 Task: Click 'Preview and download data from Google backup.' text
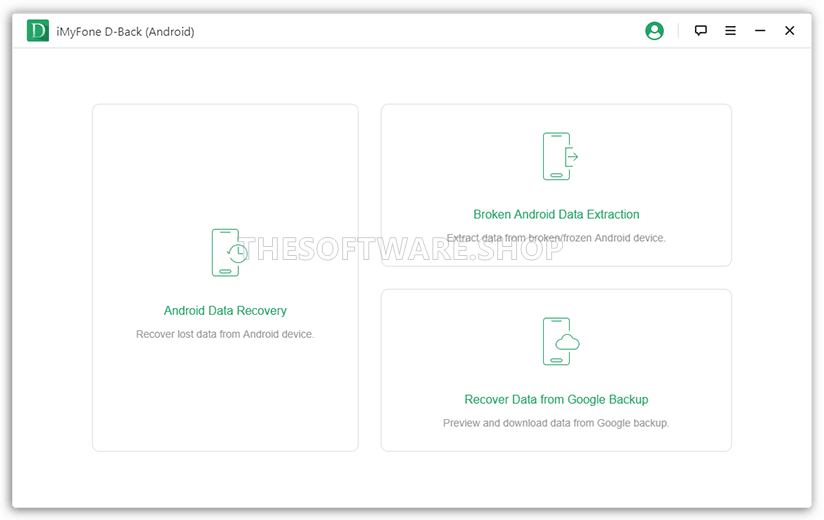(x=556, y=423)
